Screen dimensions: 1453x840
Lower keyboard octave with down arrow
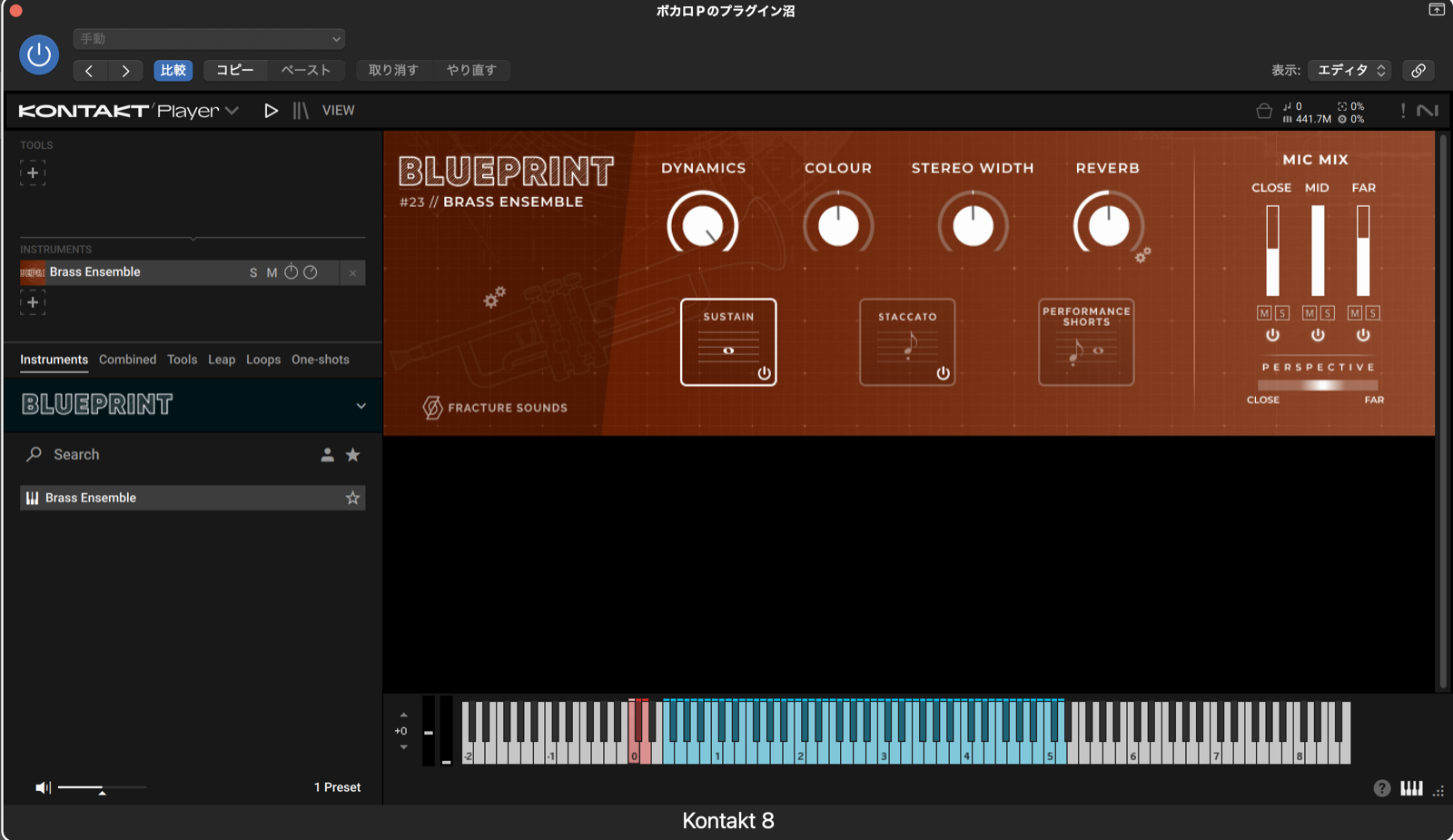(x=403, y=747)
